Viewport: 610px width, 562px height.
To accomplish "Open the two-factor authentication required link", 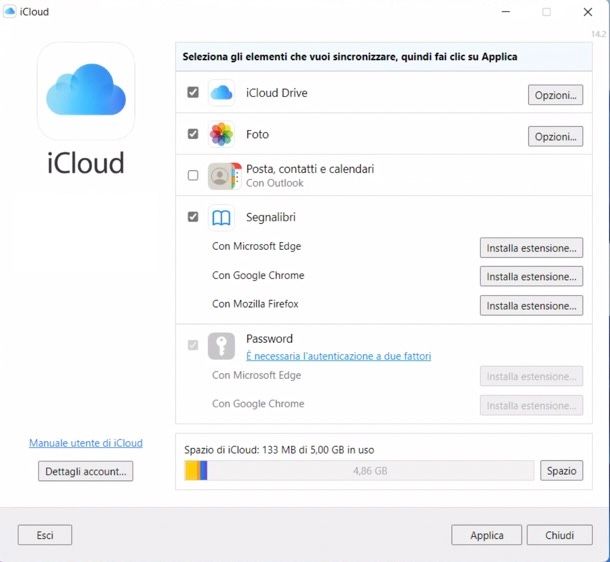I will 338,356.
